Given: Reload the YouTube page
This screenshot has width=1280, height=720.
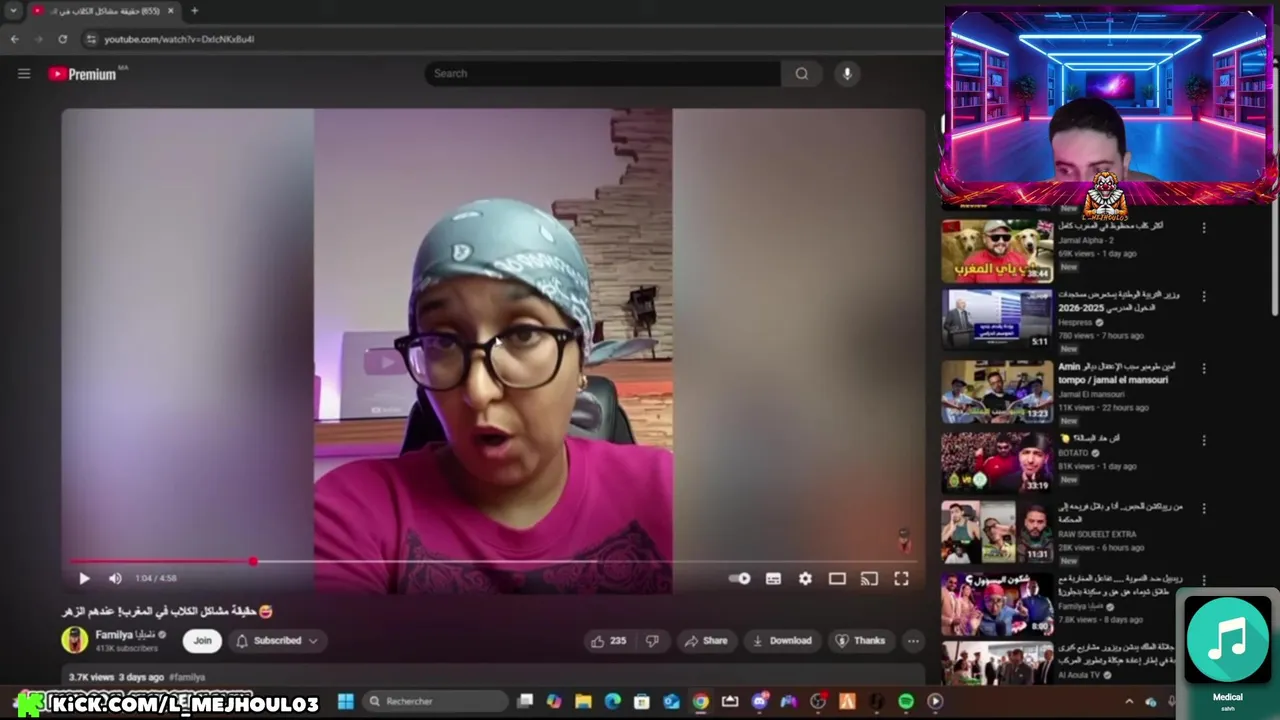Looking at the screenshot, I should [62, 39].
